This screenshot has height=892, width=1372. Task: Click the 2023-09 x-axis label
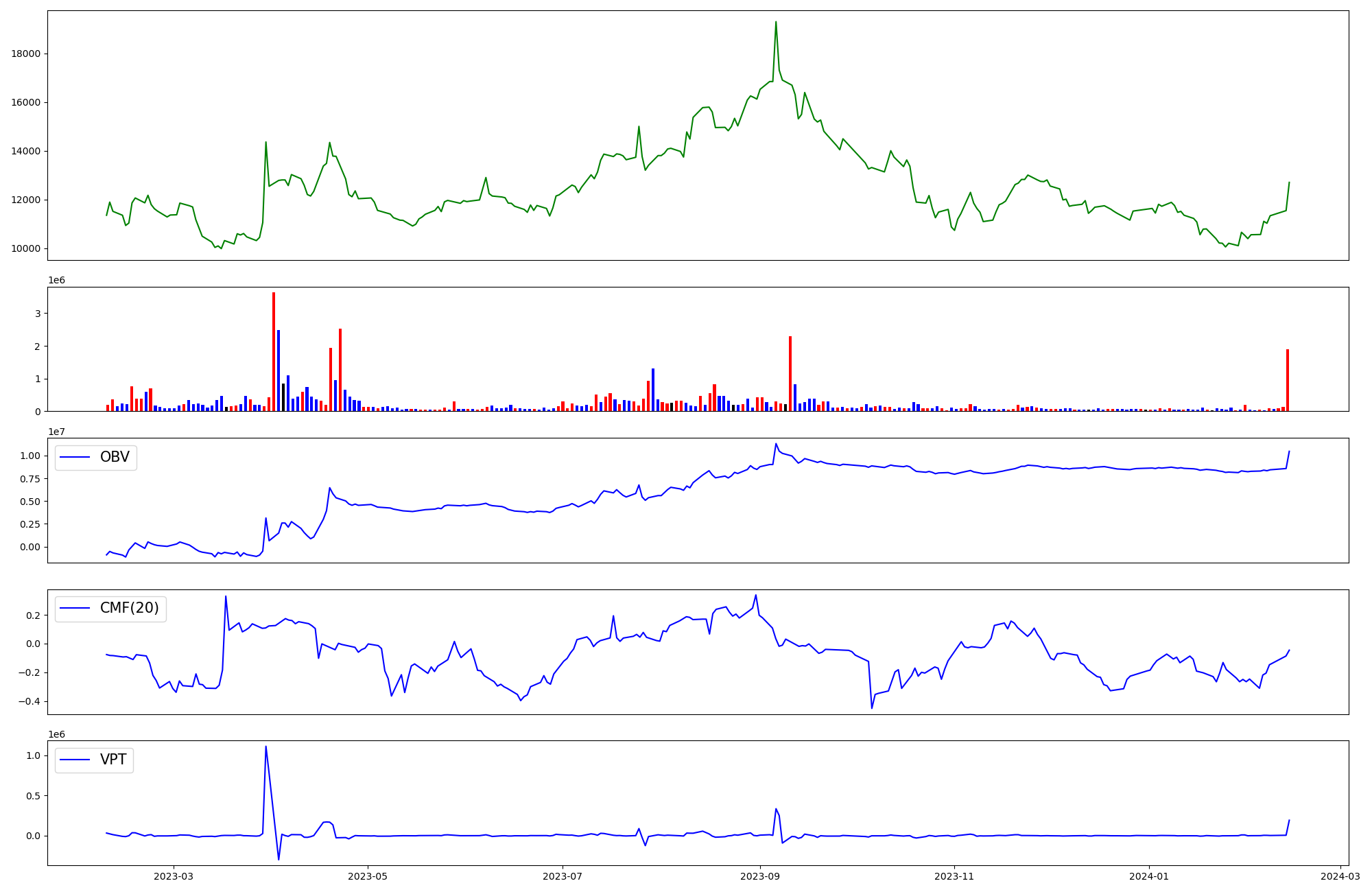pos(760,876)
